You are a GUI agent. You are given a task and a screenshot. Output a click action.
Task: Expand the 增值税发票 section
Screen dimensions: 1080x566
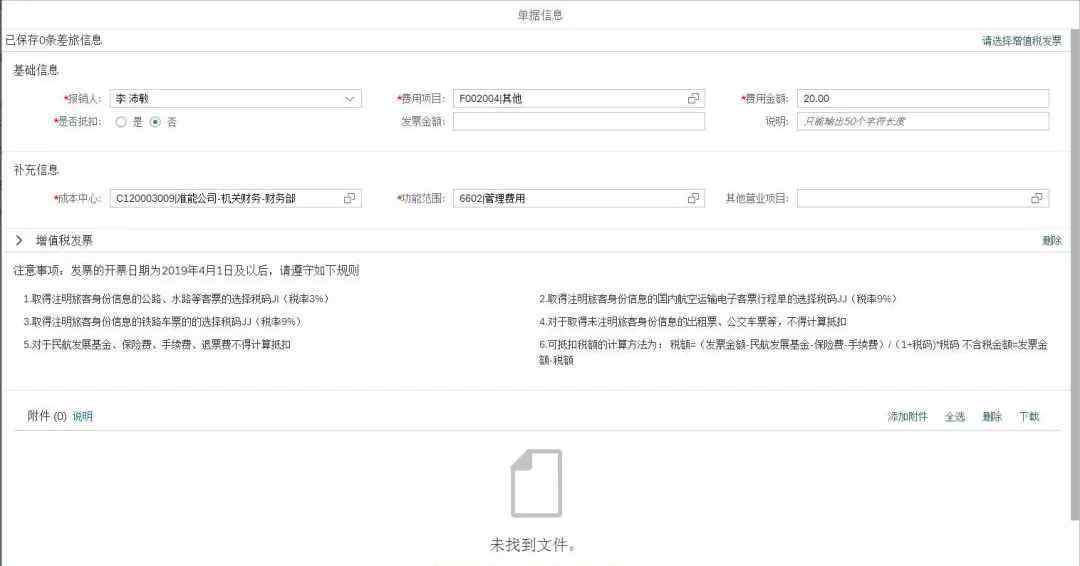19,241
